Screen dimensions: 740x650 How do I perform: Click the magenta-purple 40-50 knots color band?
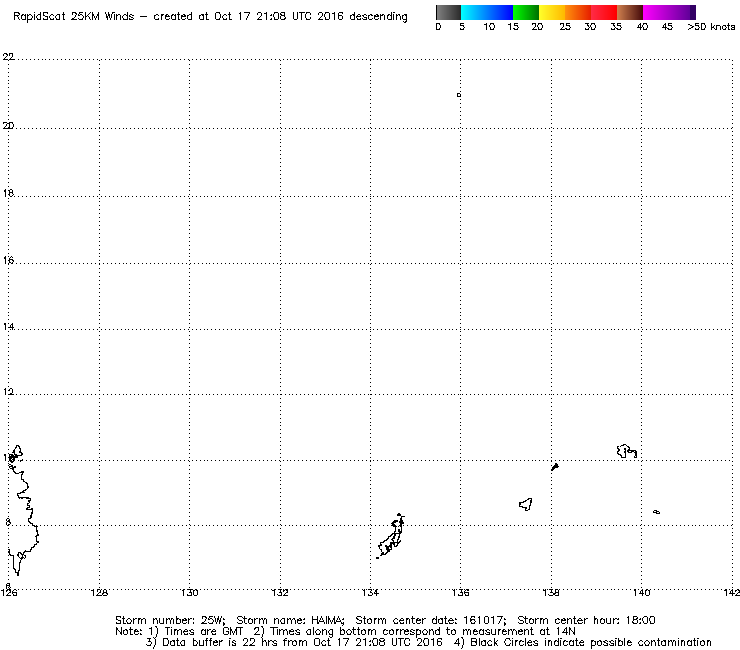[669, 12]
